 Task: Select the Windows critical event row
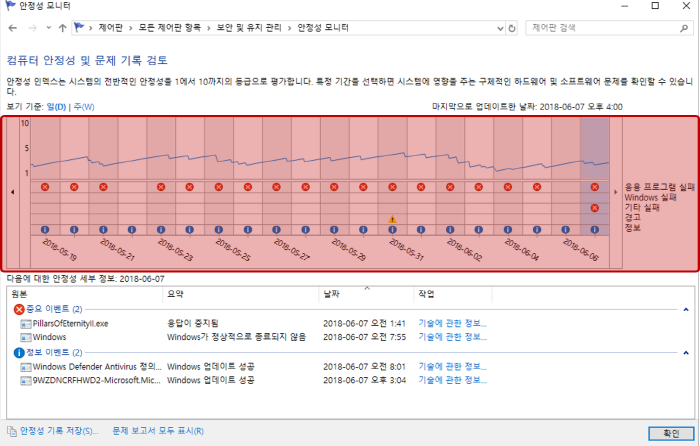254,337
